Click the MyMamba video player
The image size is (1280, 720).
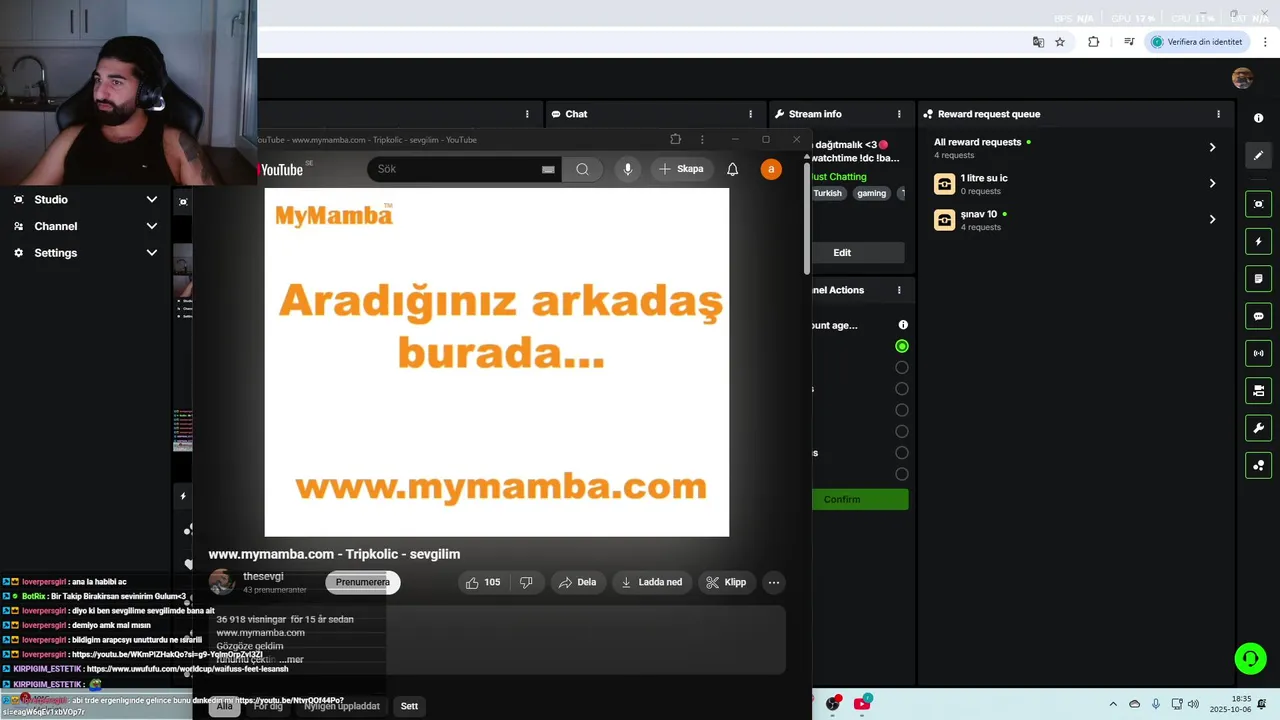click(x=497, y=362)
